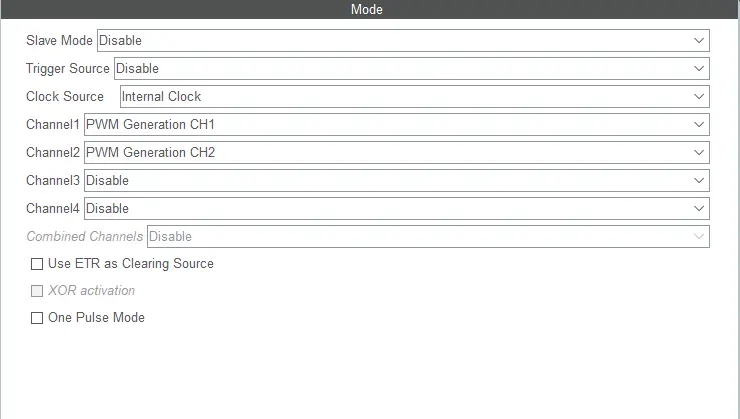Screen dimensions: 740x419
Task: Click the Clock Source chevron arrow
Action: [699, 97]
